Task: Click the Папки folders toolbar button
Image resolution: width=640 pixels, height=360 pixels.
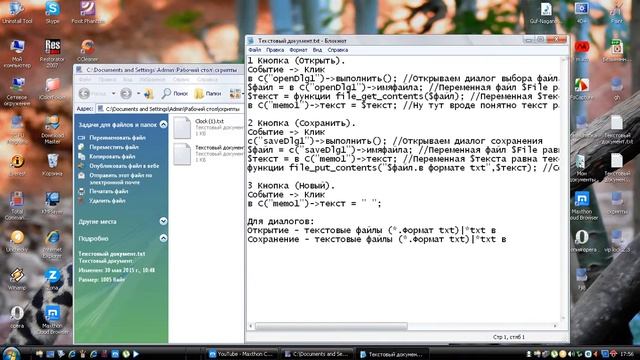Action: 208,93
